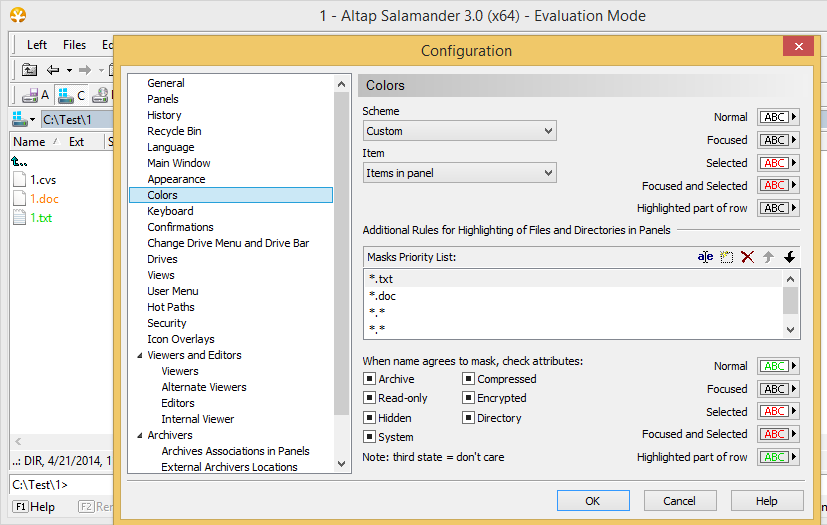Click the Altap Salamander app icon in title bar
The image size is (827, 525).
[x=18, y=15]
